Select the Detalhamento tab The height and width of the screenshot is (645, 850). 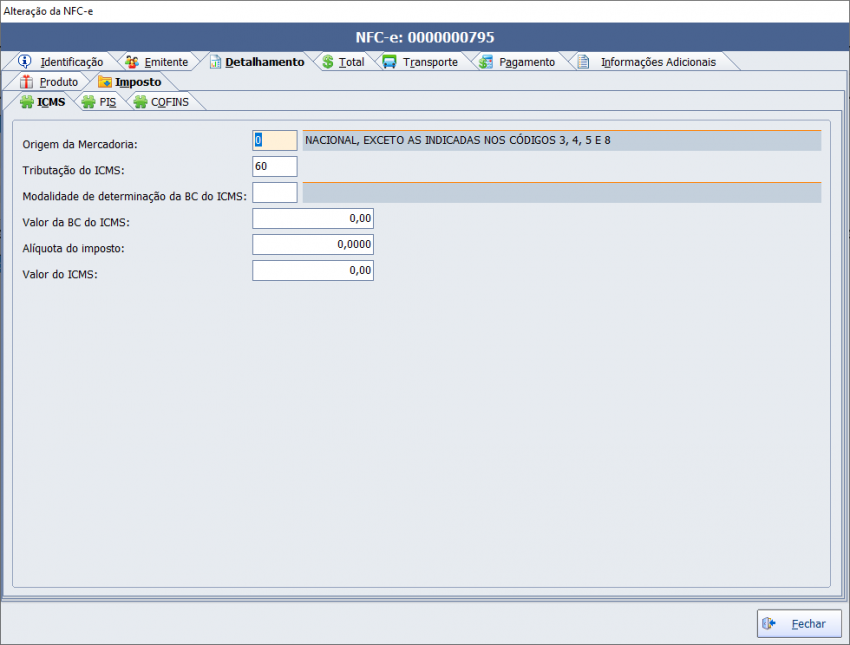[x=257, y=62]
